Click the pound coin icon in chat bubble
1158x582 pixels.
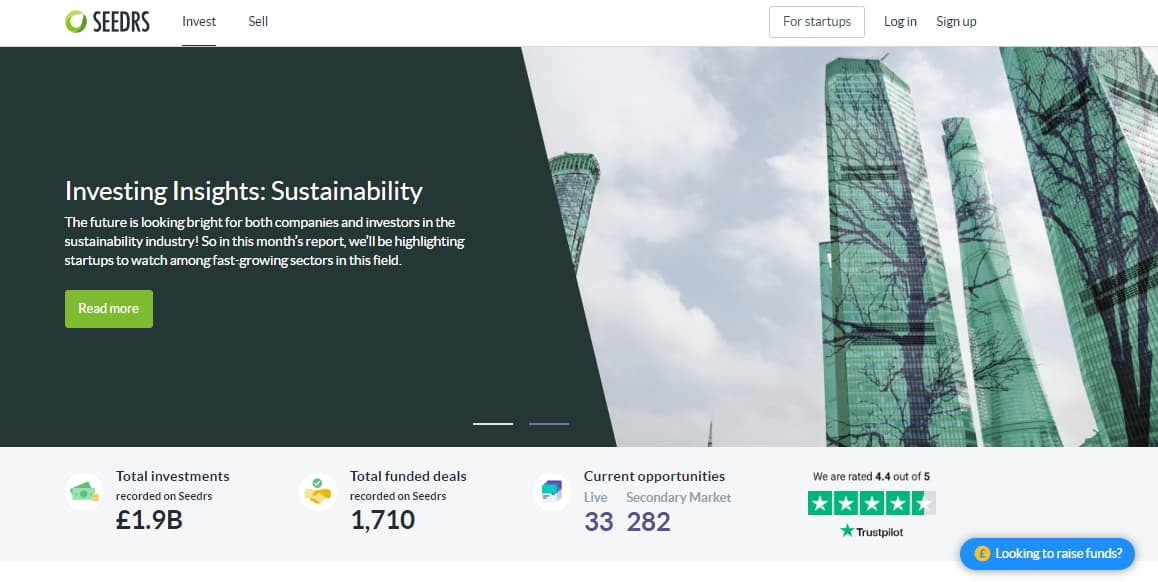point(981,553)
